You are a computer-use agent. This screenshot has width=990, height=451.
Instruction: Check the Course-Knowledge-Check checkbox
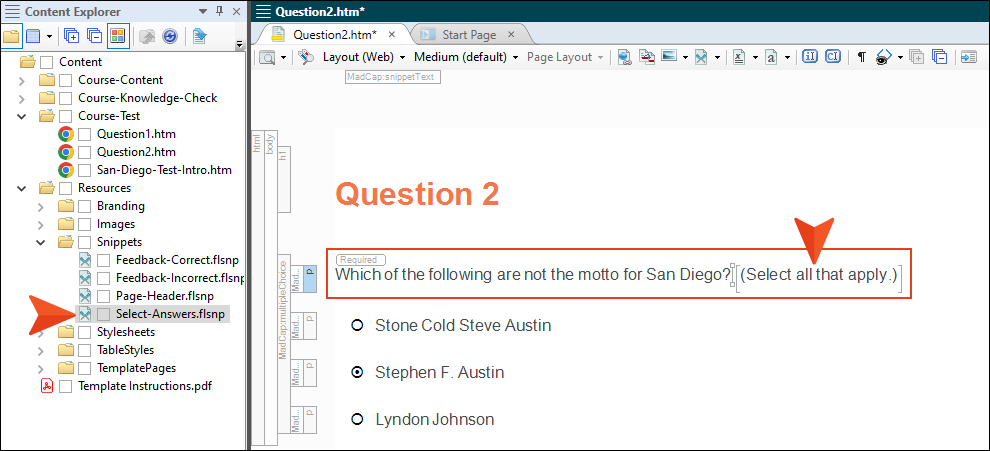click(65, 98)
